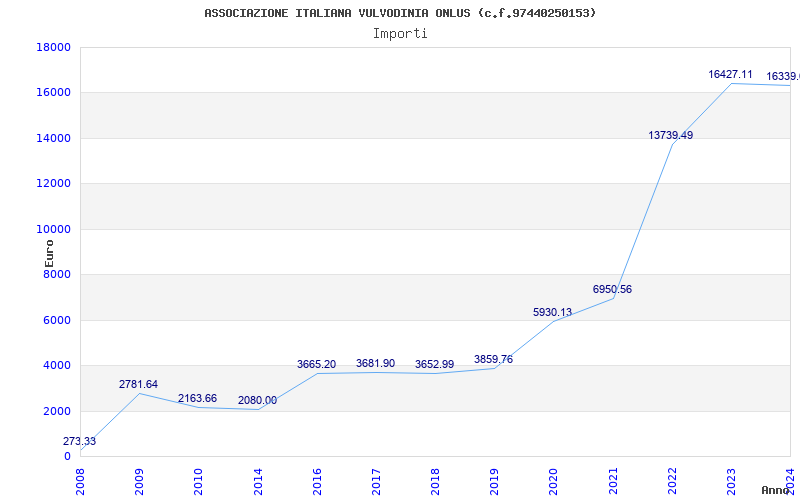Image resolution: width=800 pixels, height=500 pixels.
Task: Click the 16427.11 data label
Action: point(730,74)
